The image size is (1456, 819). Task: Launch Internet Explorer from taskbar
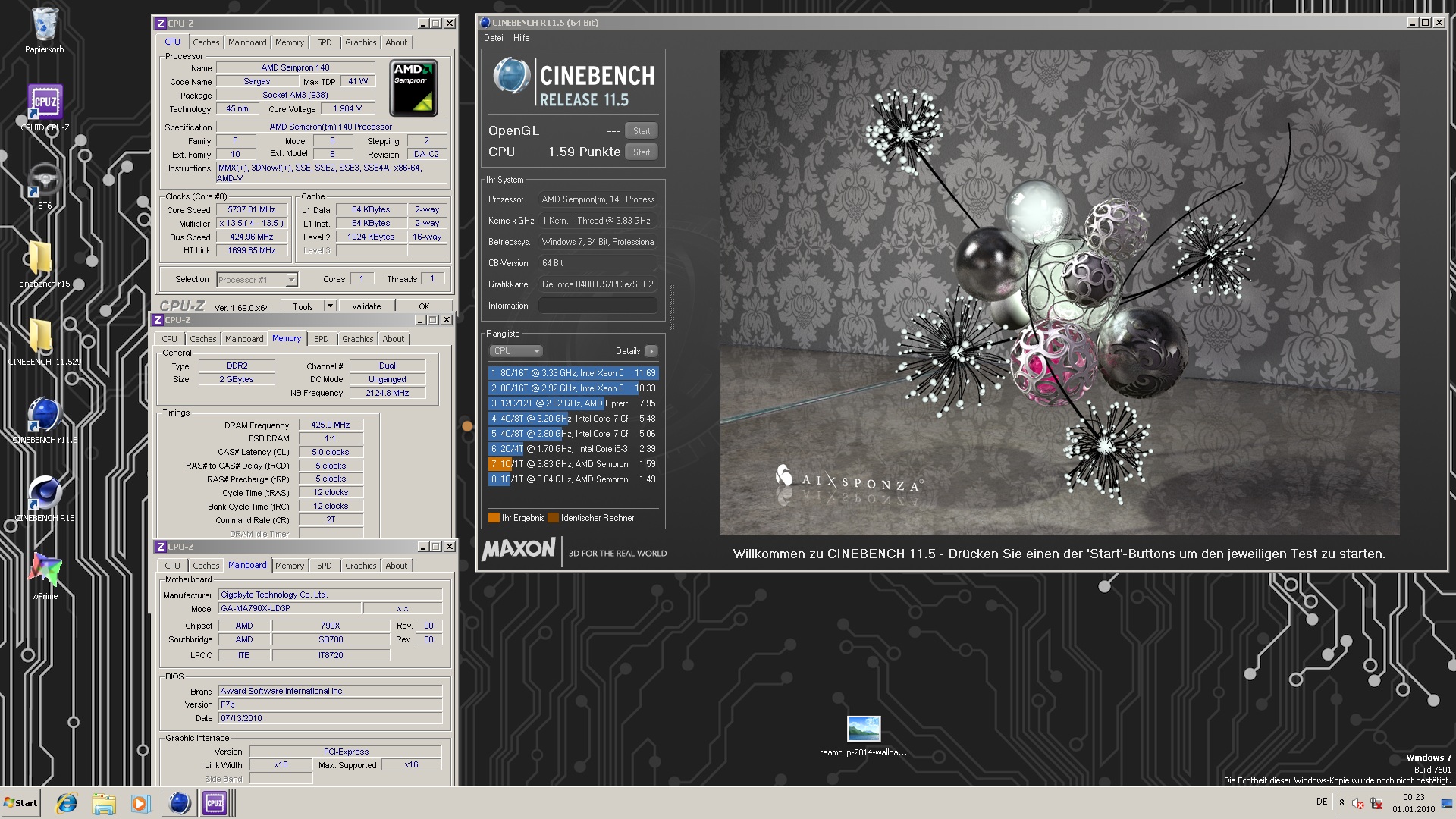point(67,803)
